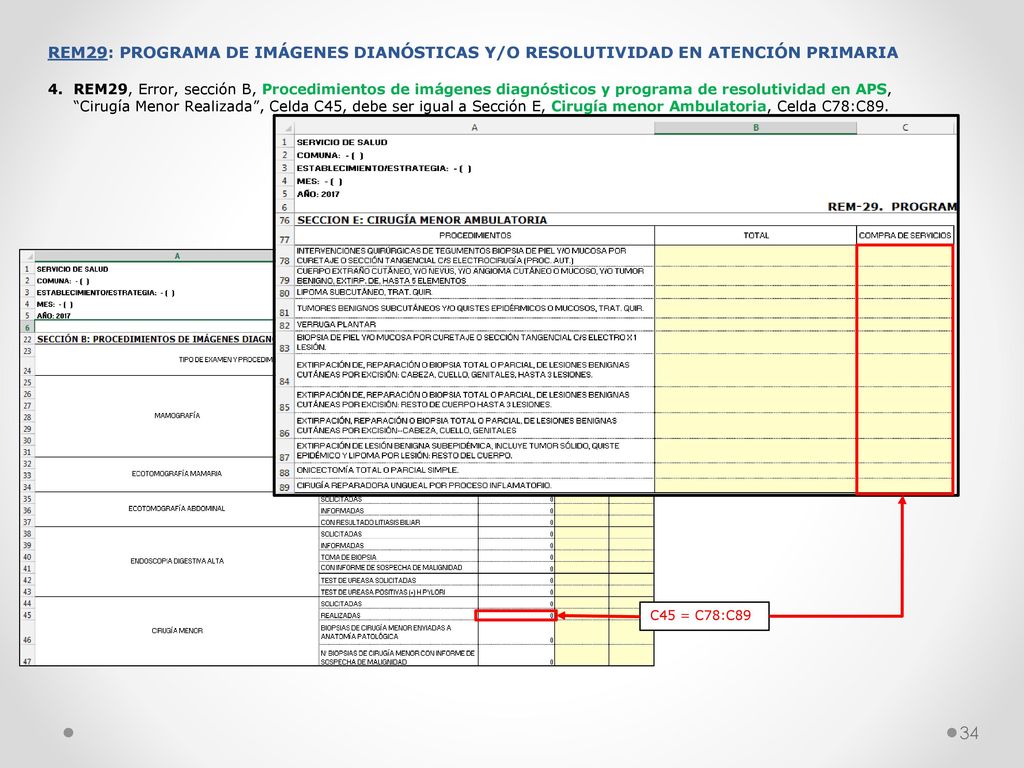Select column A header in the Sección E sheet

(474, 128)
